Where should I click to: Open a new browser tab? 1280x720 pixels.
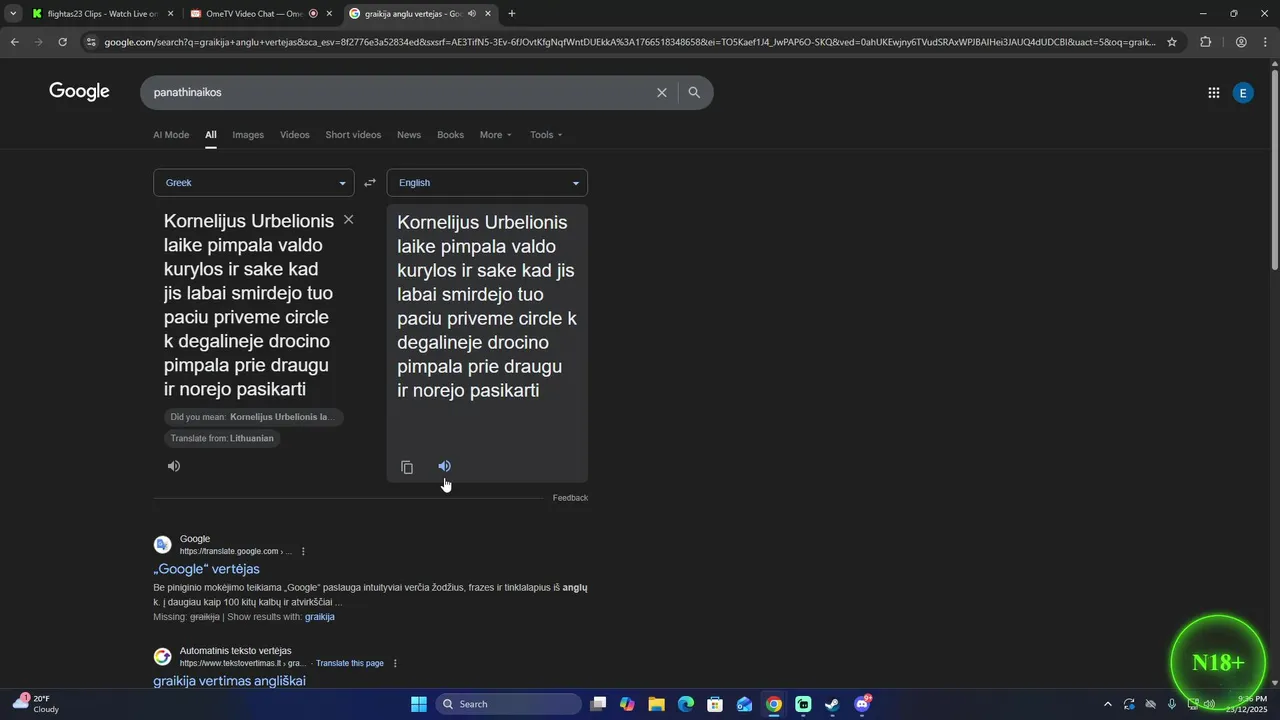[x=512, y=14]
